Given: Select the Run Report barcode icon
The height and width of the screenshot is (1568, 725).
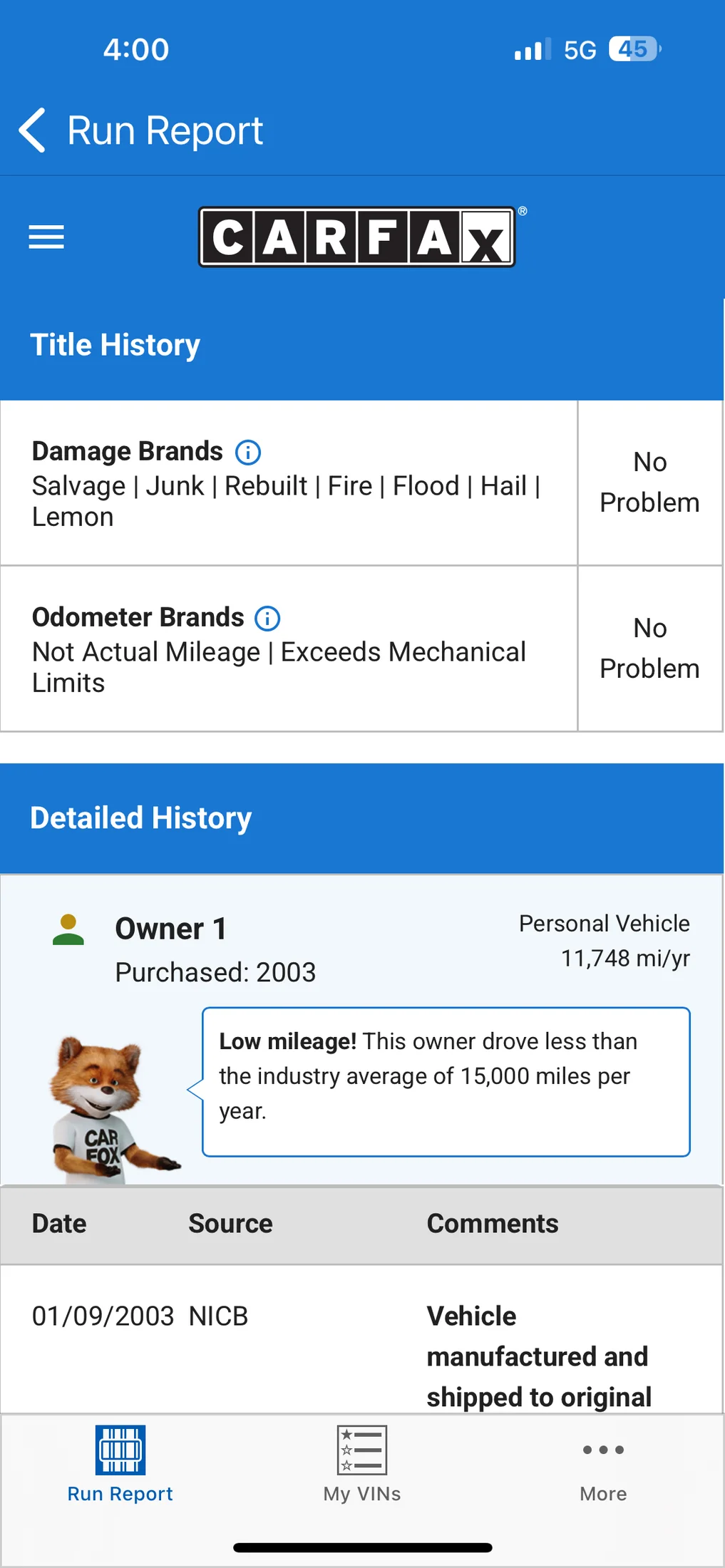Looking at the screenshot, I should coord(120,1450).
